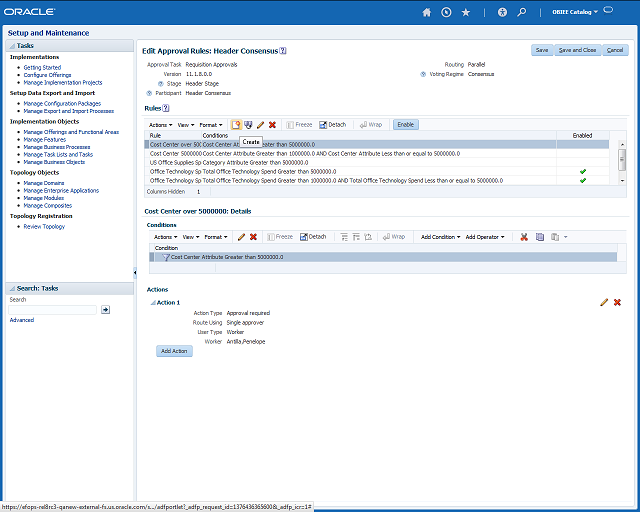Open the Rules Format menu
This screenshot has height=512, width=640.
tap(211, 125)
